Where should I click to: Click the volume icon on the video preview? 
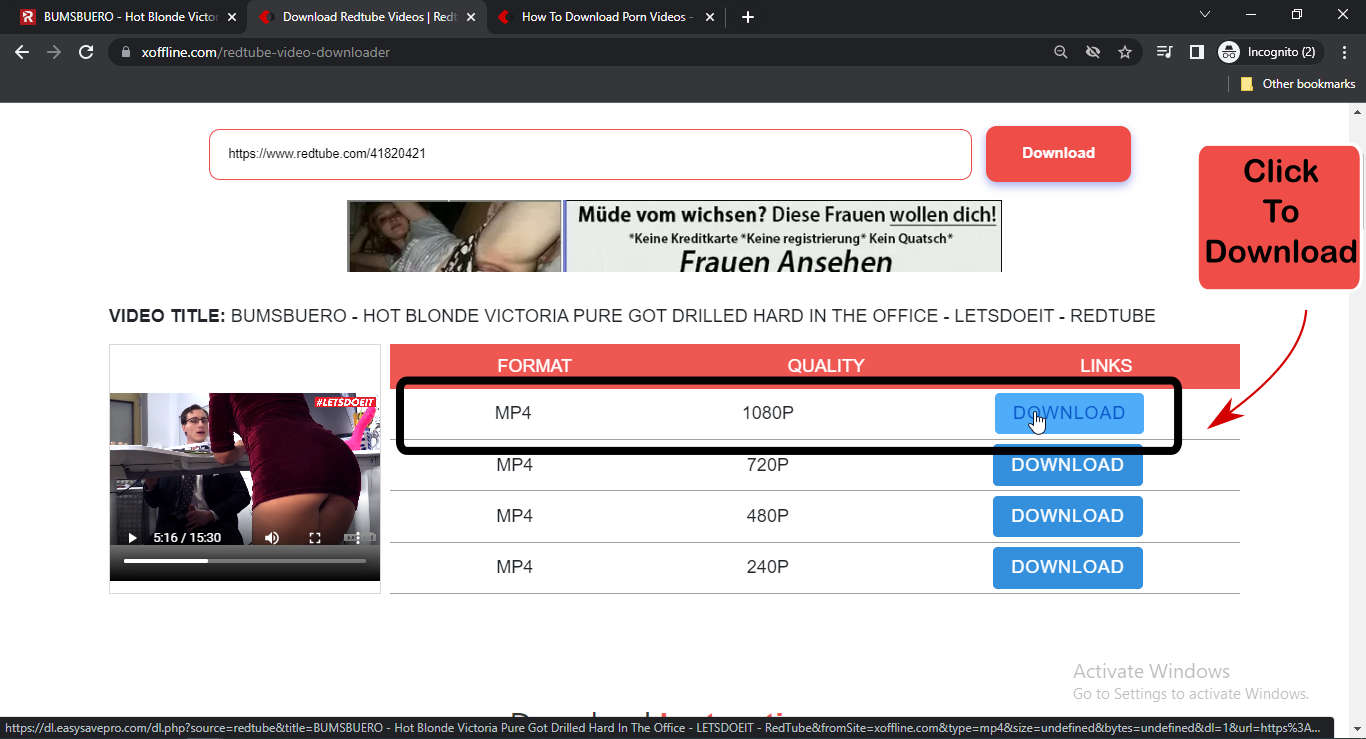coord(272,538)
